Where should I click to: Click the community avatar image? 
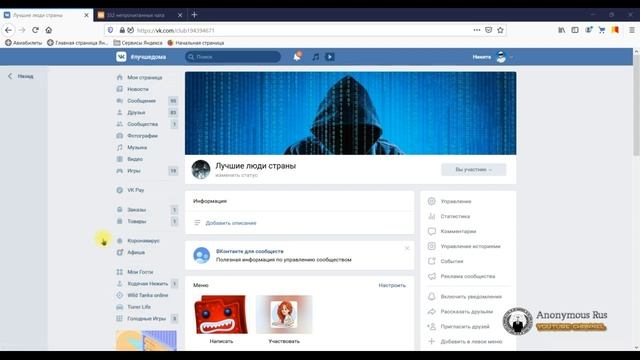click(201, 169)
